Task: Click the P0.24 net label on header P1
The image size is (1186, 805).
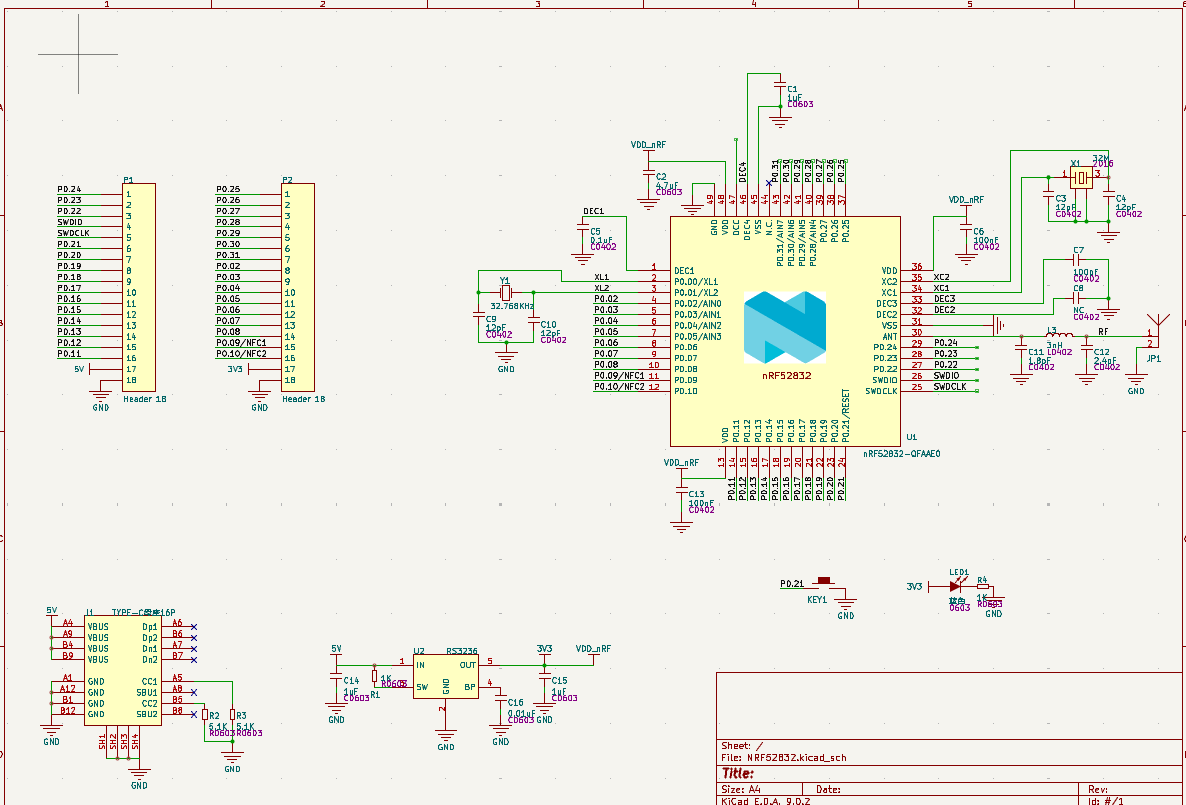Action: coord(69,189)
